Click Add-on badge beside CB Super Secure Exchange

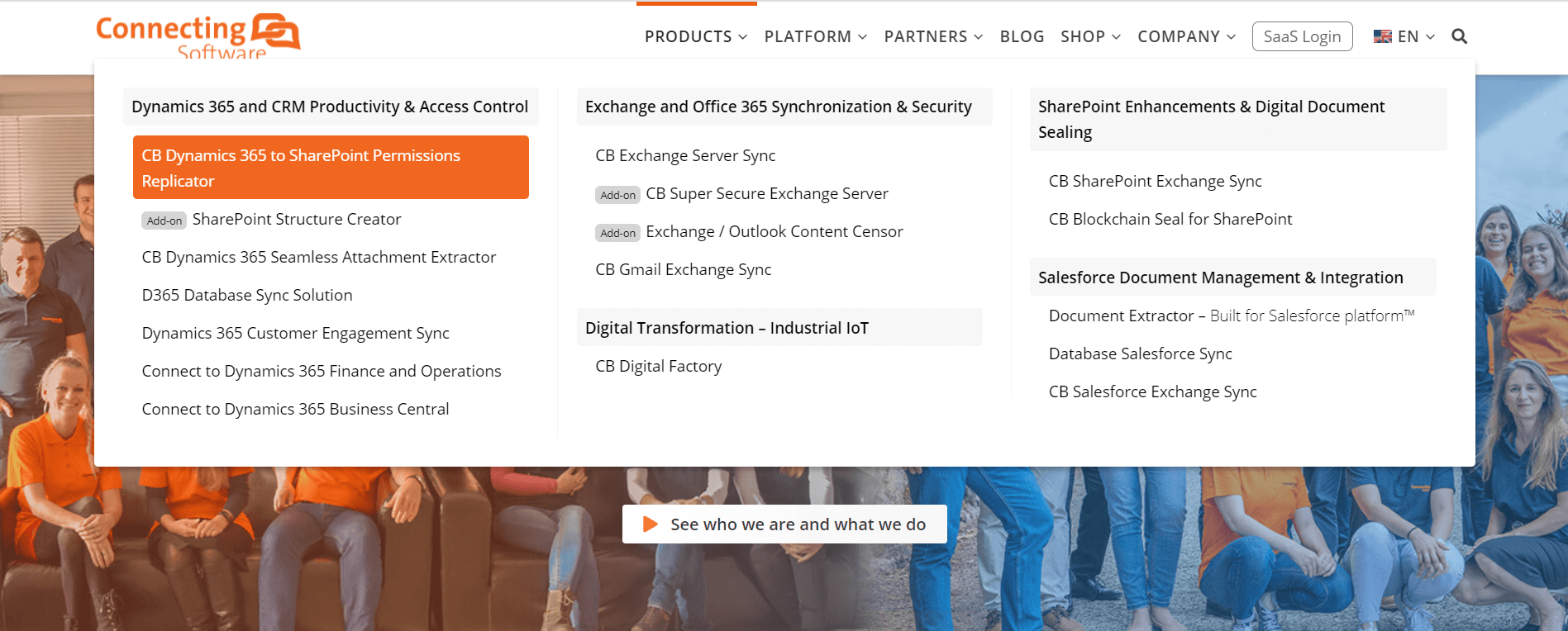(618, 195)
